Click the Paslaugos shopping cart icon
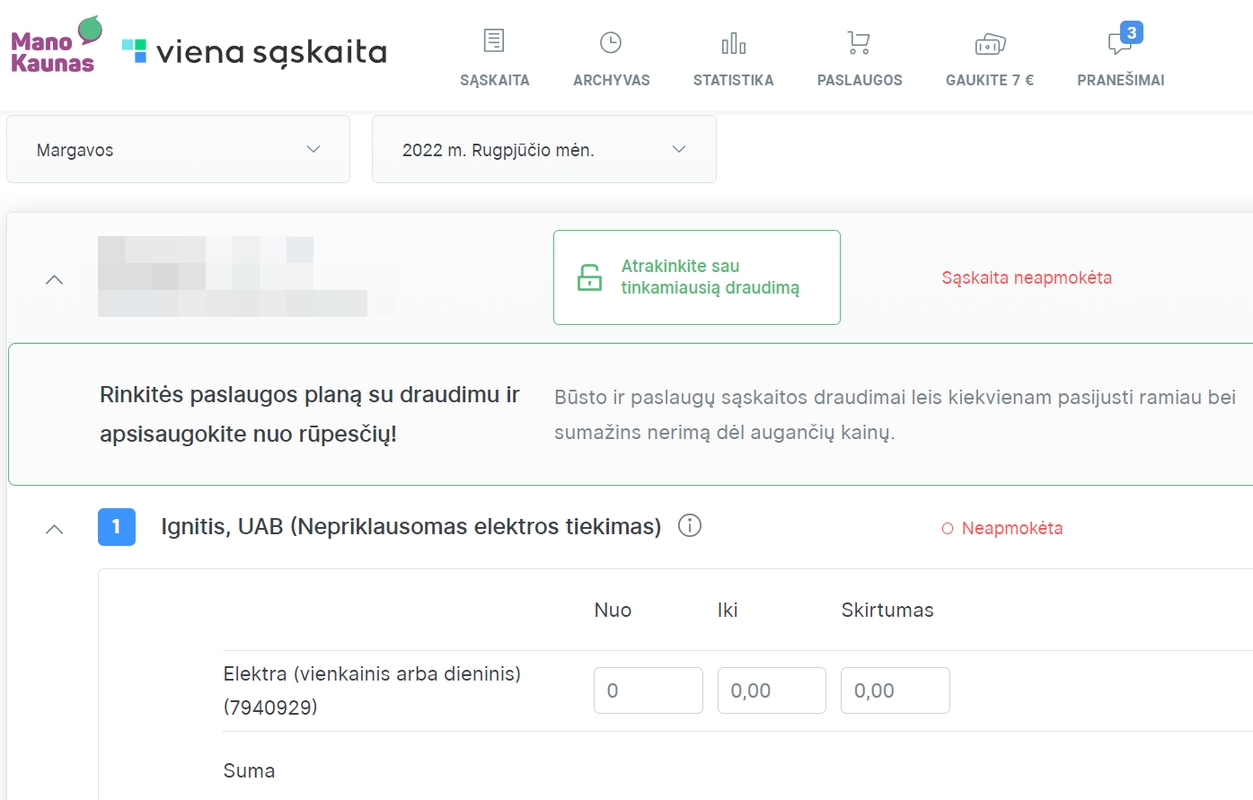This screenshot has height=800, width=1253. (859, 42)
